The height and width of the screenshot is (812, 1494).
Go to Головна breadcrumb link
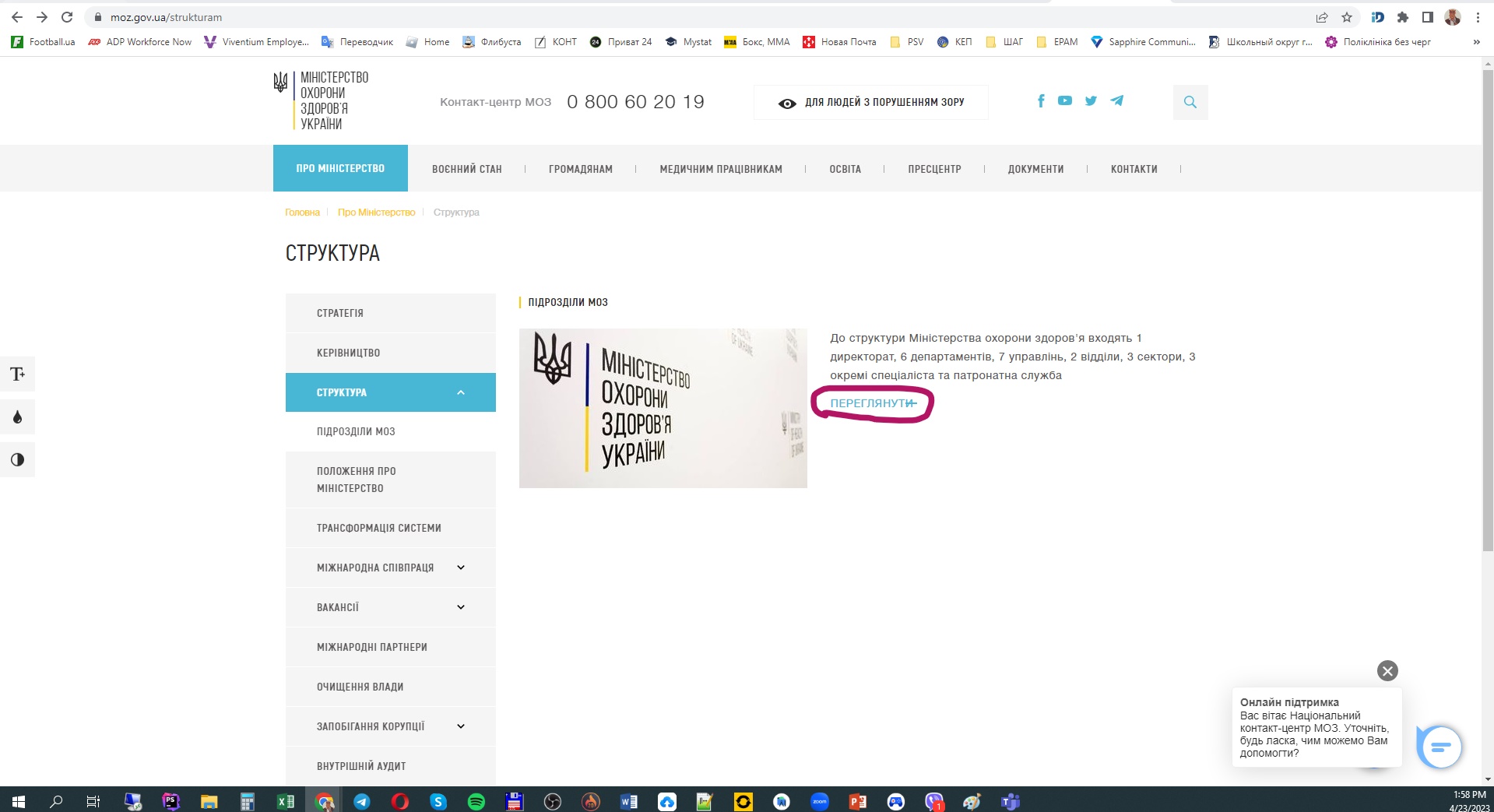[302, 213]
